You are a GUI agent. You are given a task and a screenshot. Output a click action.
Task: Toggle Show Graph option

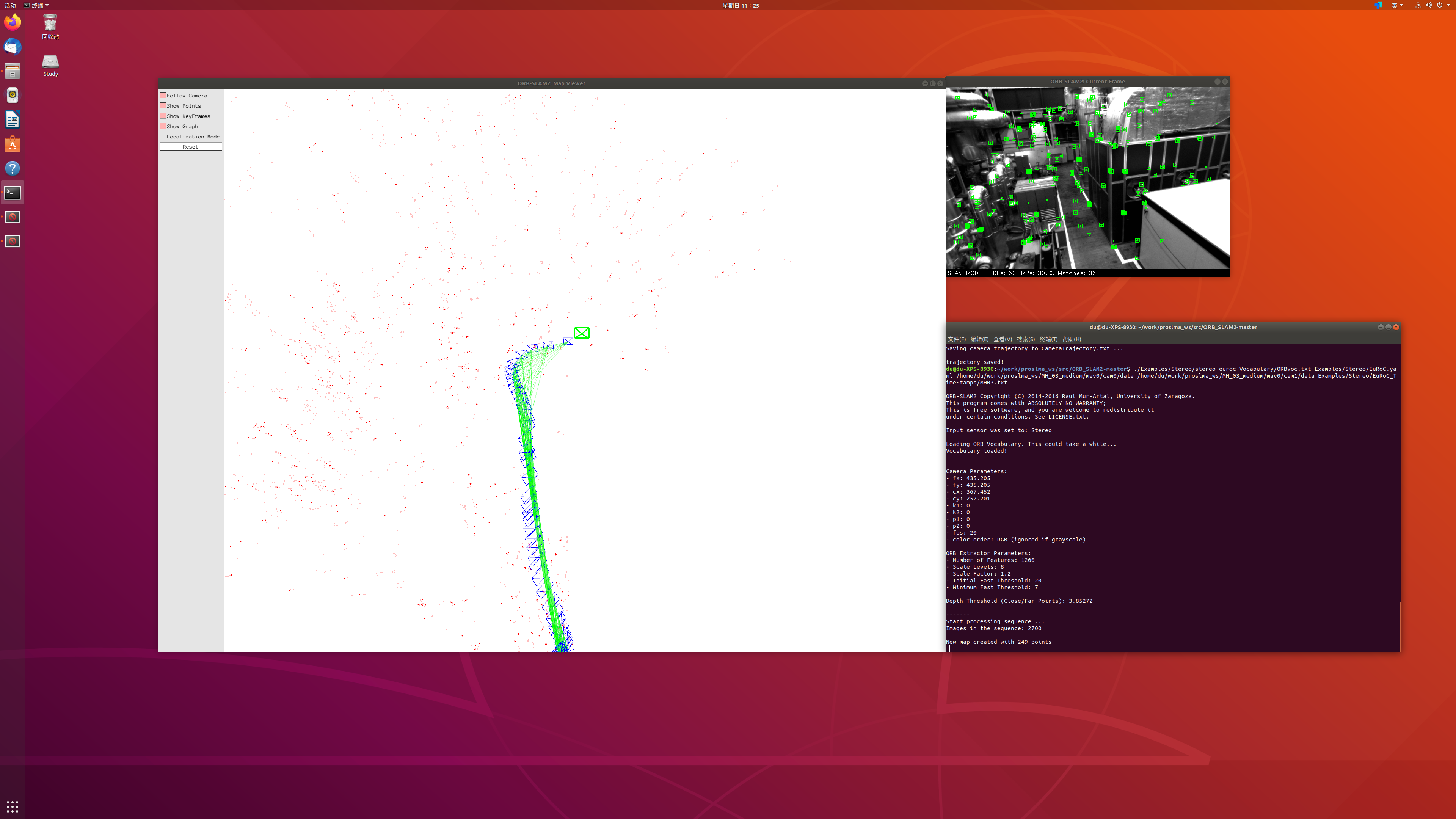(x=163, y=126)
